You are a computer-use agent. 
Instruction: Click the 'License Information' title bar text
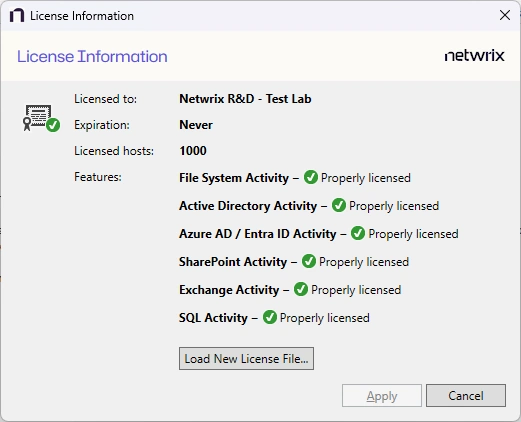82,16
